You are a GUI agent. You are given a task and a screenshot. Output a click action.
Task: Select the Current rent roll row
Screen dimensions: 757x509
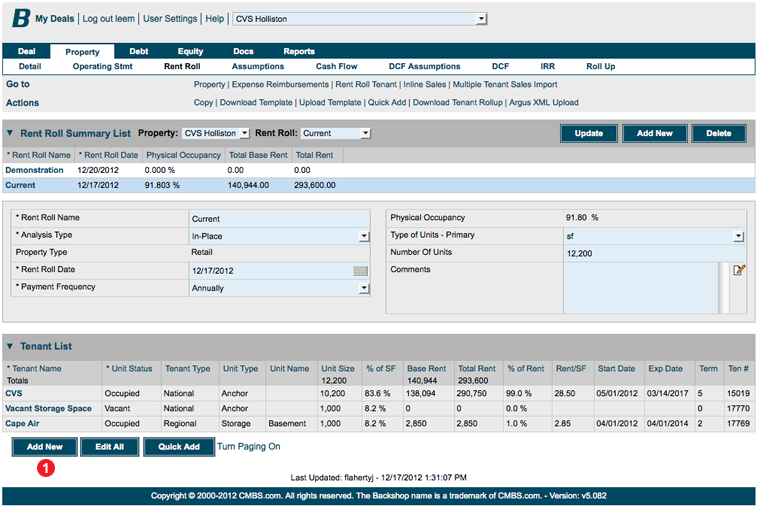tap(378, 185)
